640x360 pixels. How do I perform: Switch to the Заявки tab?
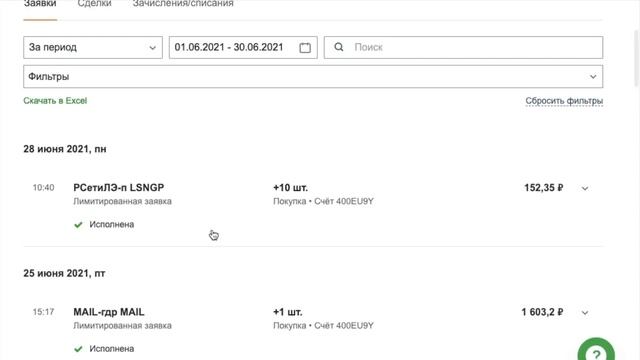(x=40, y=4)
